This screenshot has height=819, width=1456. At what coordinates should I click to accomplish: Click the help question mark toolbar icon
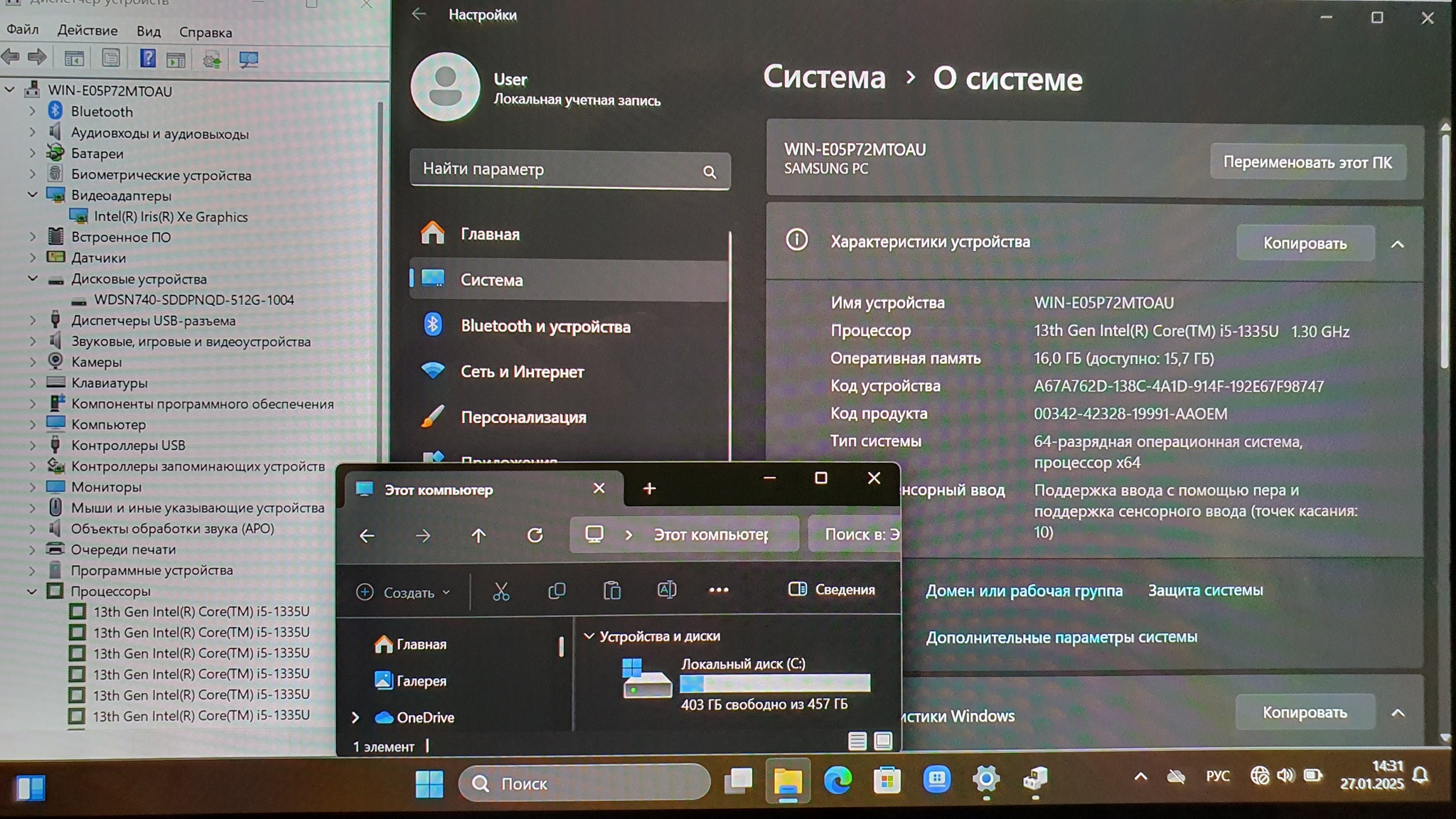(x=147, y=58)
